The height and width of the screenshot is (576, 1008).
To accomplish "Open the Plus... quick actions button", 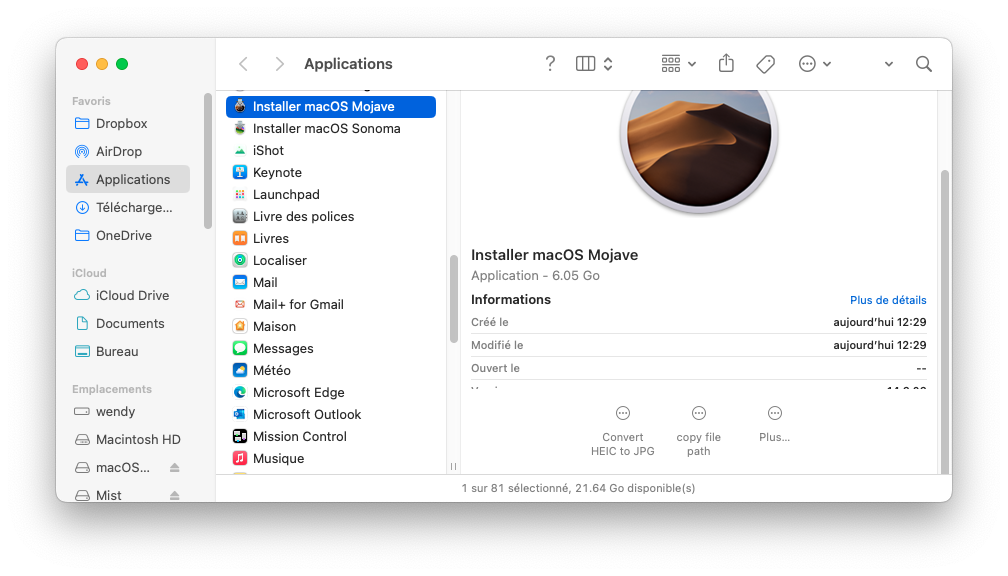I will click(x=775, y=424).
